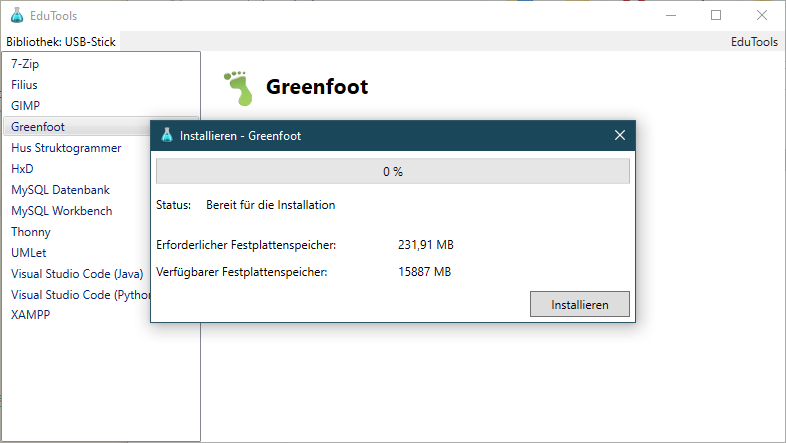Click the Greenfoot heading title
This screenshot has width=786, height=443.
[317, 87]
